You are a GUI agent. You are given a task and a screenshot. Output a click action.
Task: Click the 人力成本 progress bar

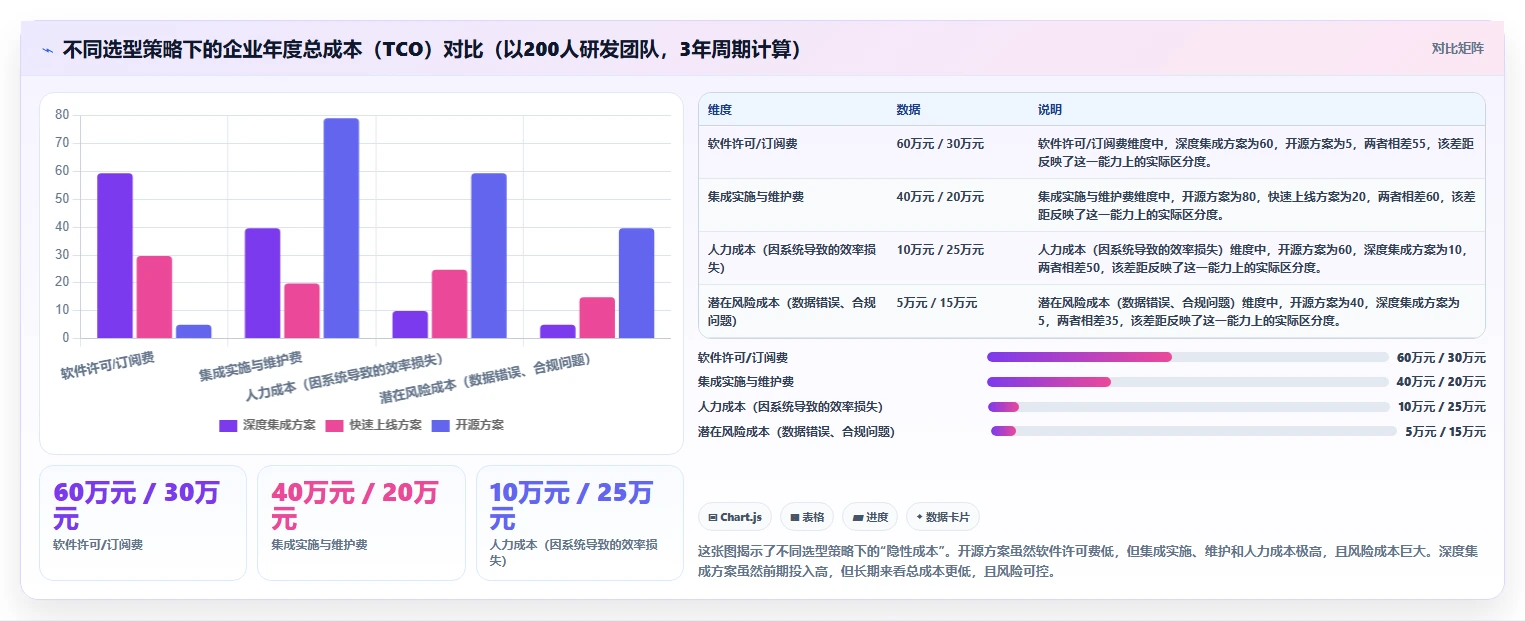(1188, 407)
